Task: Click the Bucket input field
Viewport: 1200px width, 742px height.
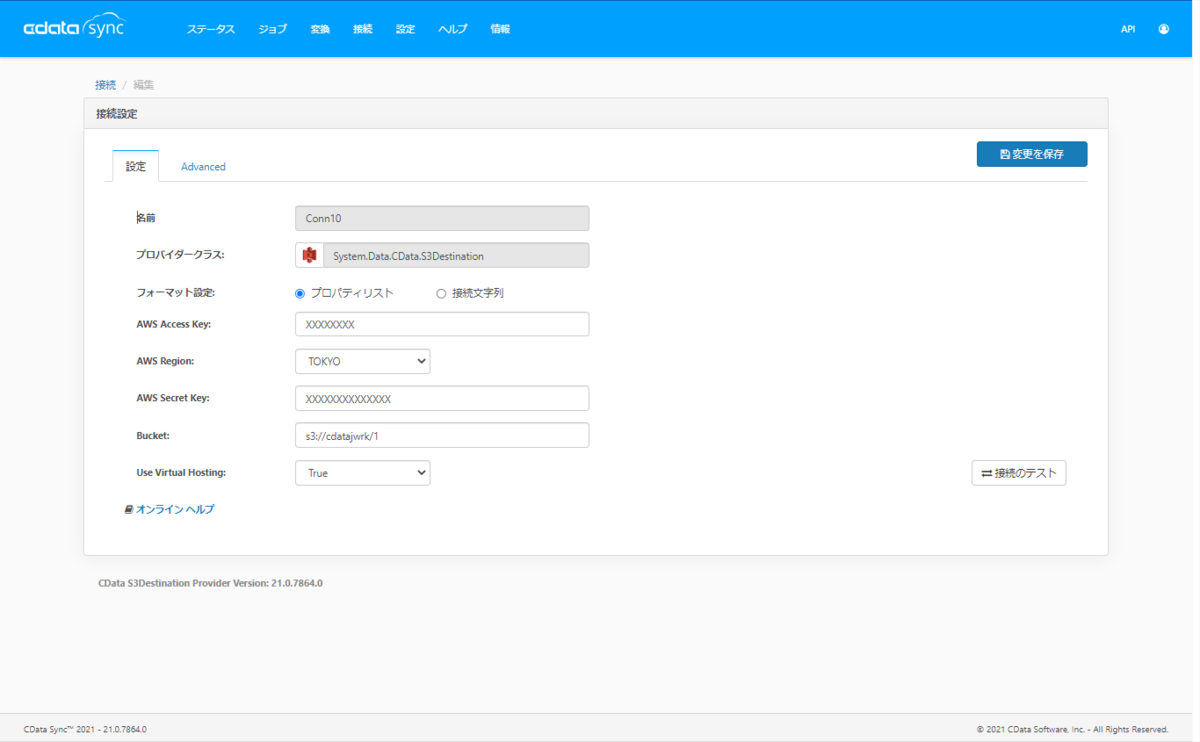Action: [442, 435]
